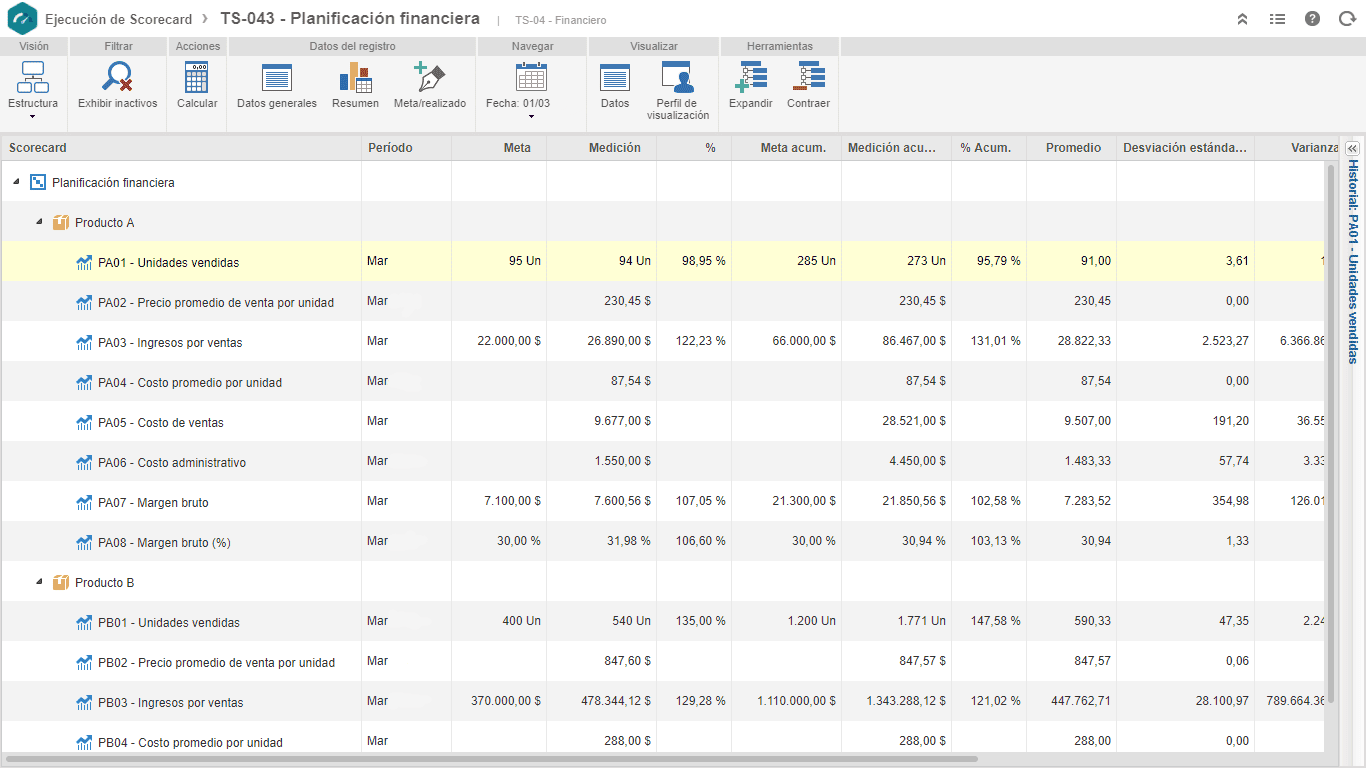Click the PA03 indicator chart icon
The image size is (1366, 768).
[x=85, y=342]
